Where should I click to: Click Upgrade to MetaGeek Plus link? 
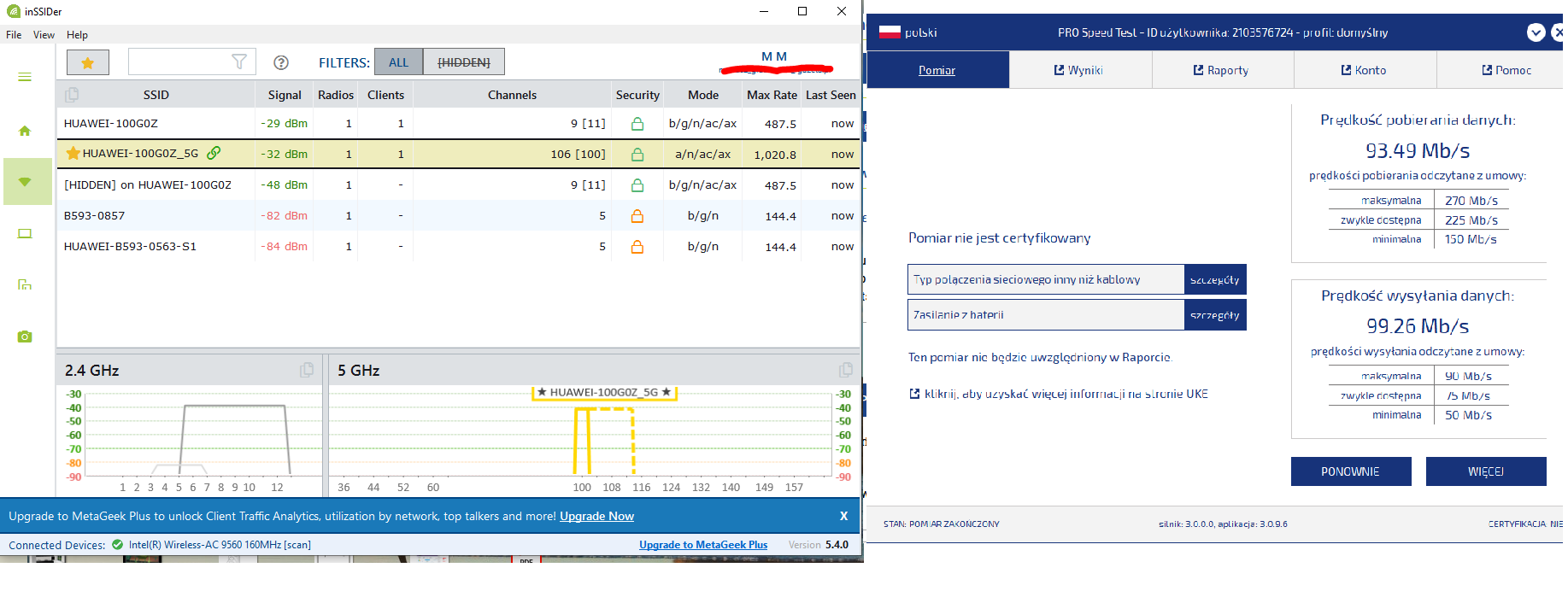click(x=703, y=545)
